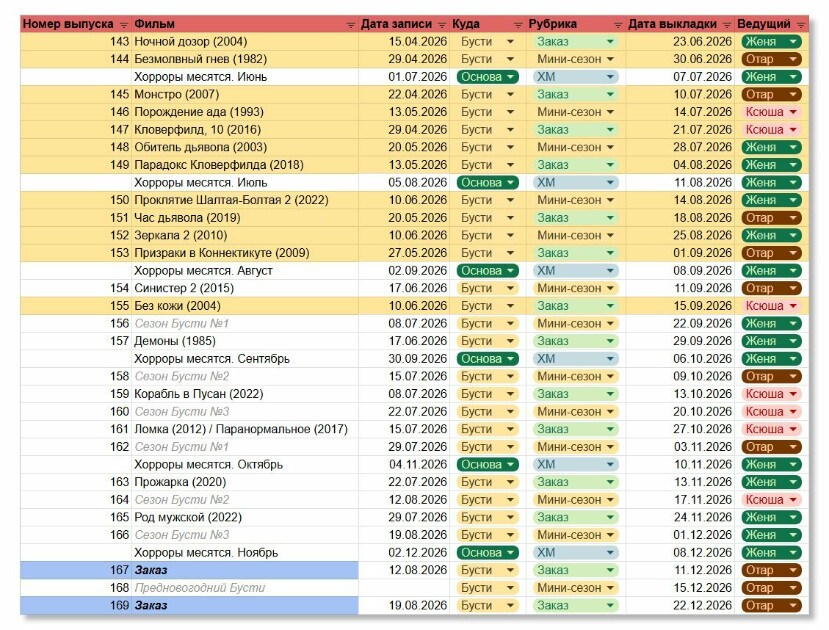Open filter icon in Номер выпуска header
The height and width of the screenshot is (630, 829).
124,25
